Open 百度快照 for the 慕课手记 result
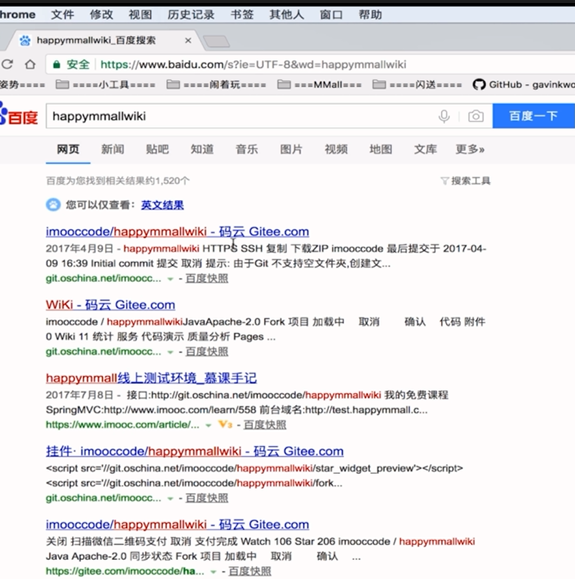This screenshot has height=579, width=575. click(265, 425)
